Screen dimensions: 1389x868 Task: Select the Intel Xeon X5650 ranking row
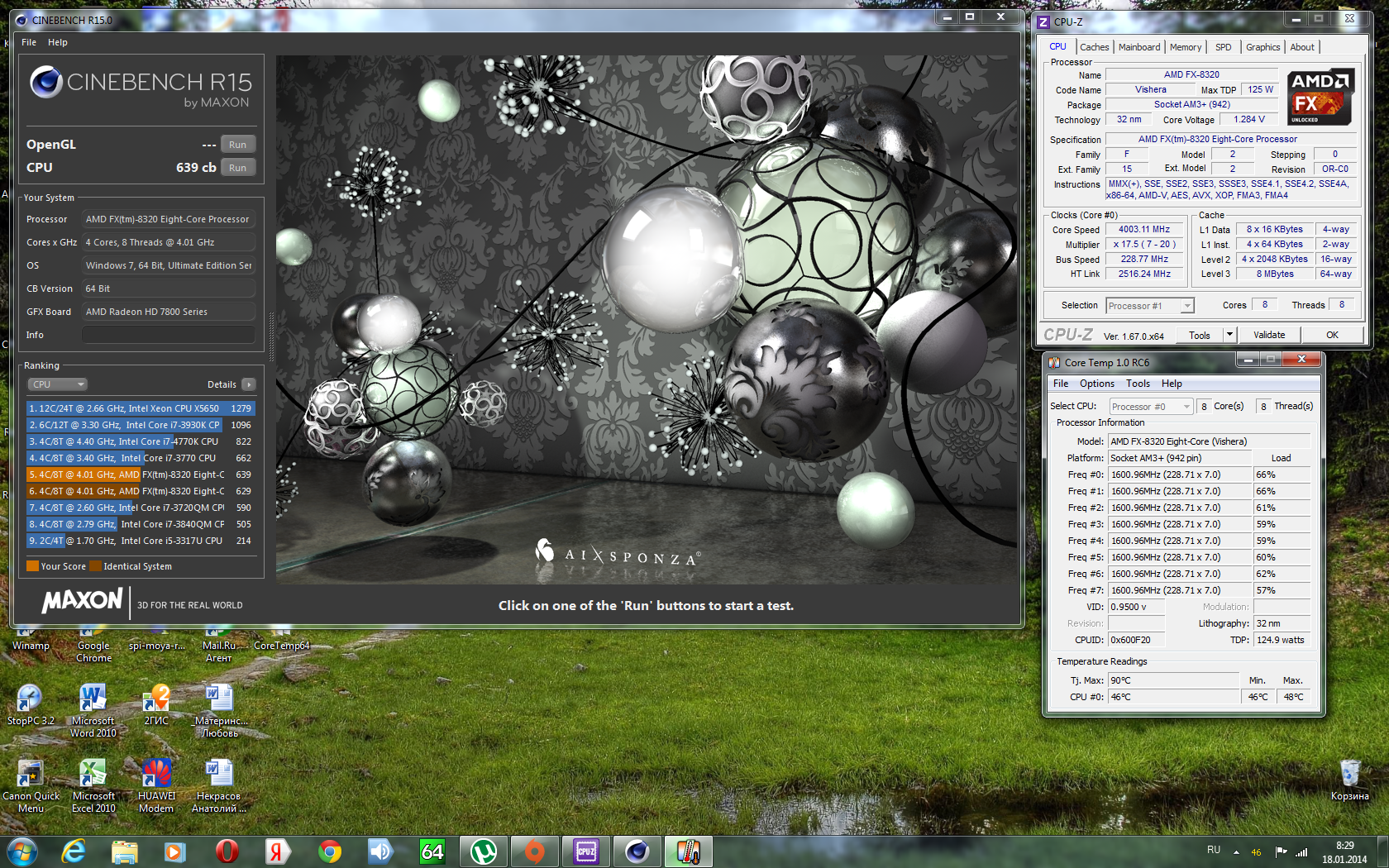pyautogui.click(x=141, y=408)
